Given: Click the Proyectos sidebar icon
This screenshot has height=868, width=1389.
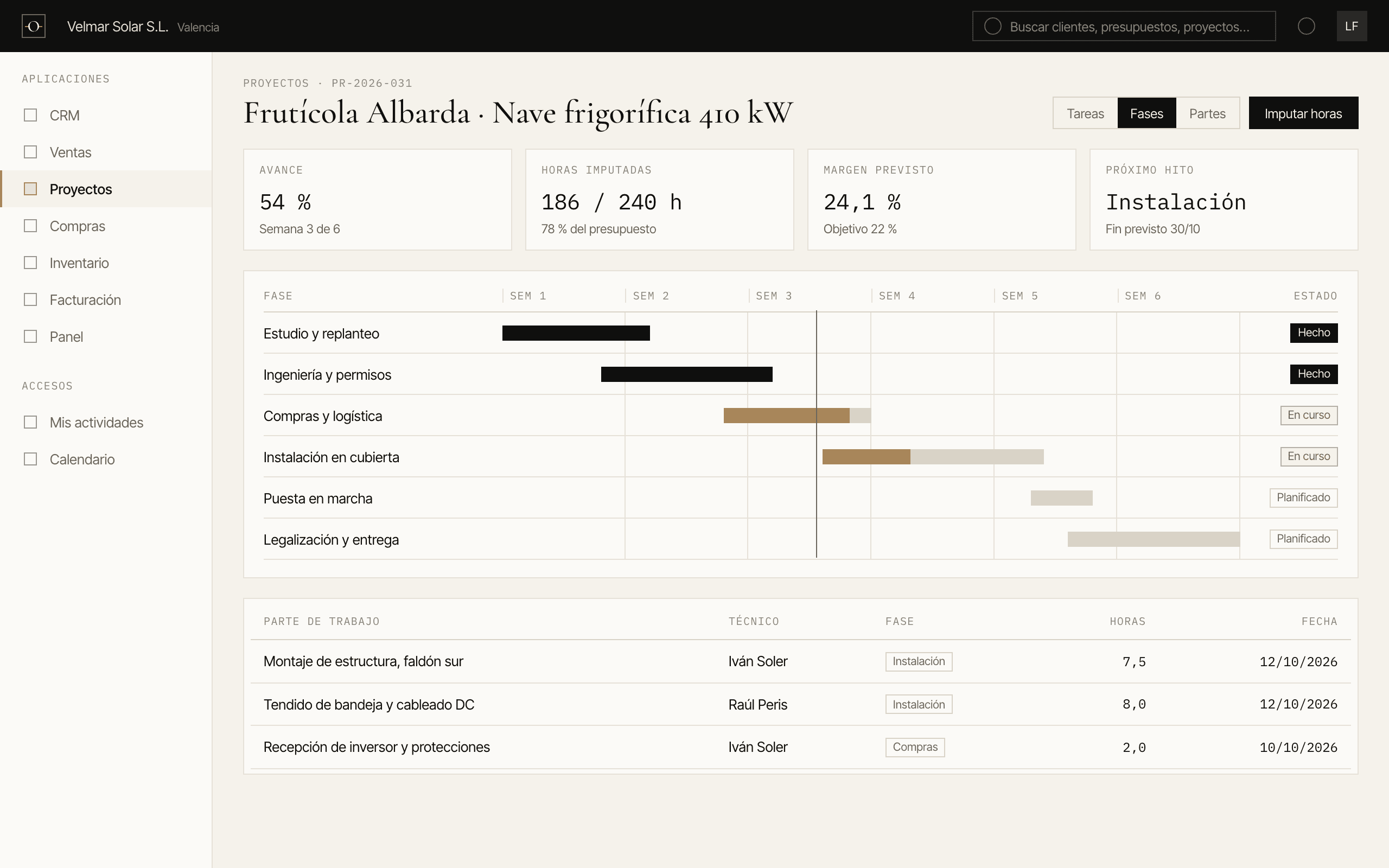Looking at the screenshot, I should tap(30, 189).
